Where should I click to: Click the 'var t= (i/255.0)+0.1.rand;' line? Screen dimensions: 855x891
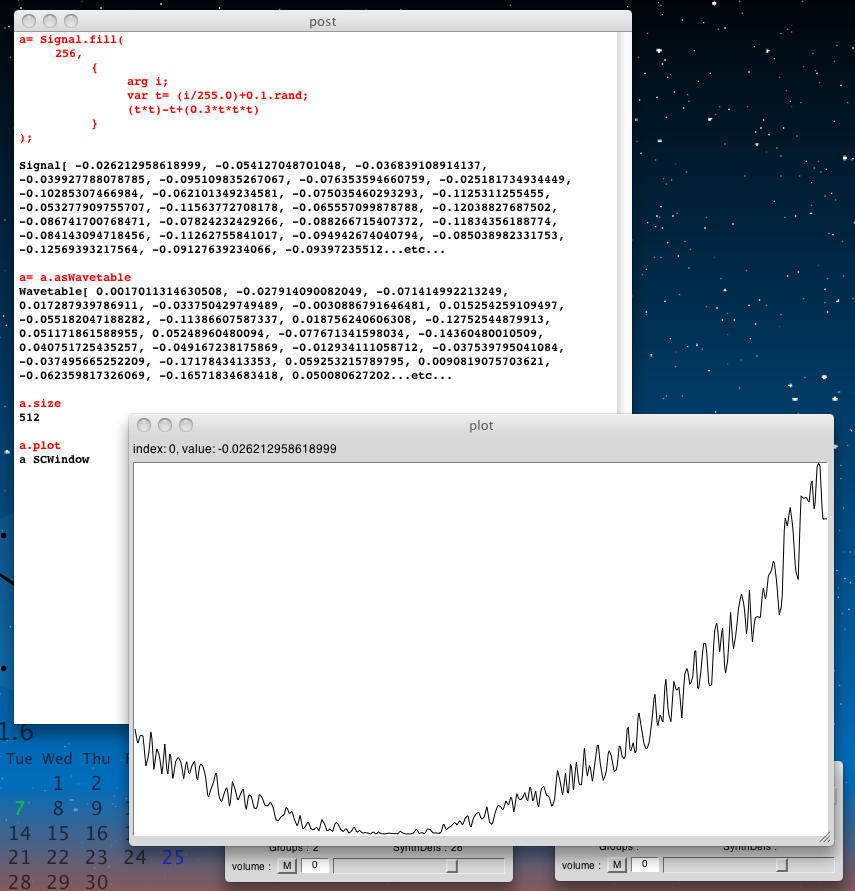point(218,95)
